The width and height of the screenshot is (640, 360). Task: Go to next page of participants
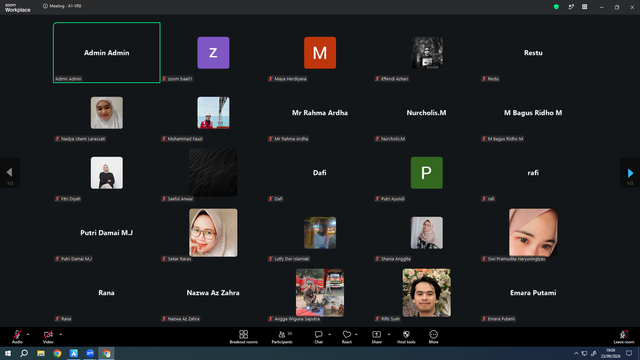630,173
